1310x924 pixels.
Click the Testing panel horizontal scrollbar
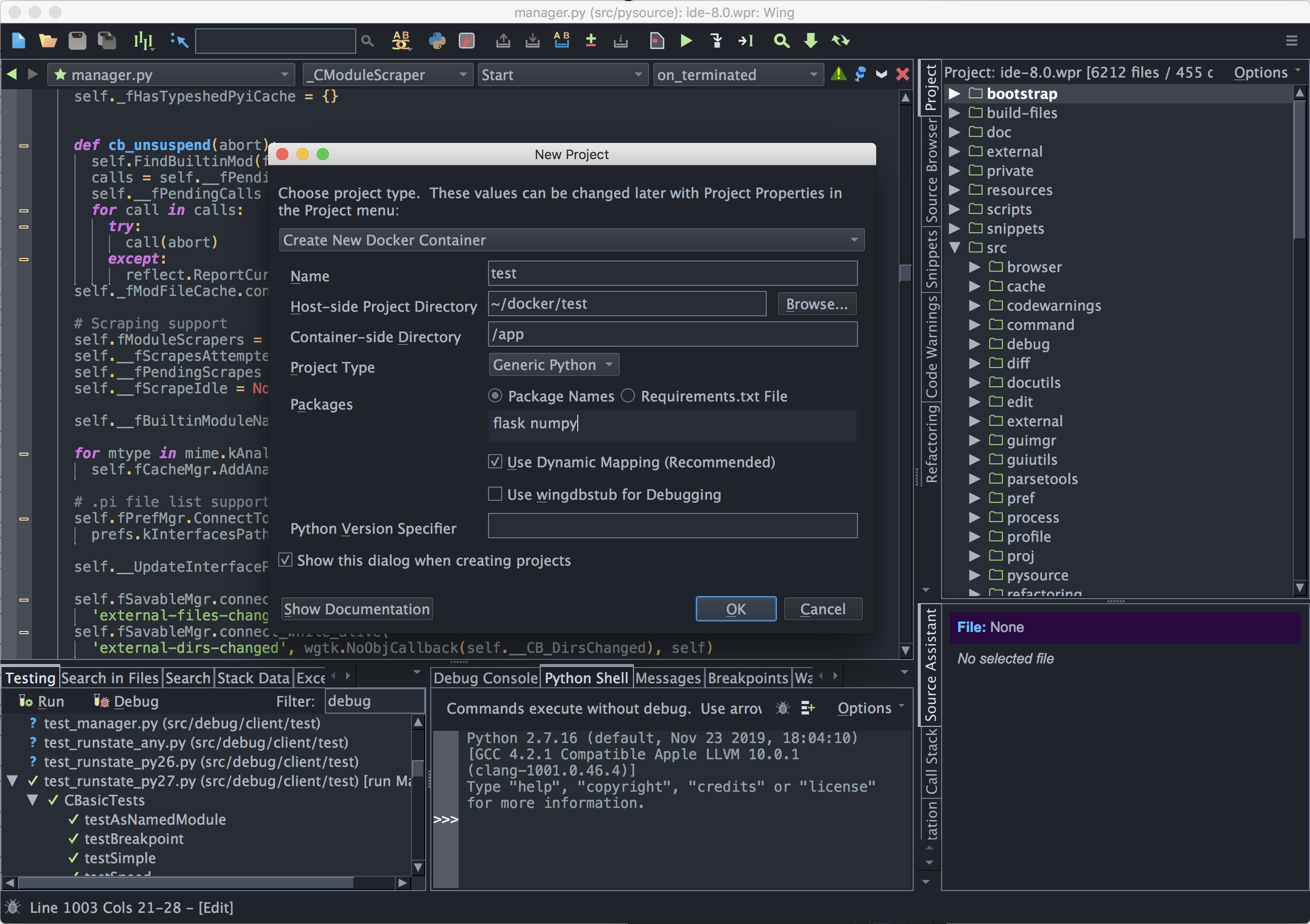click(185, 882)
